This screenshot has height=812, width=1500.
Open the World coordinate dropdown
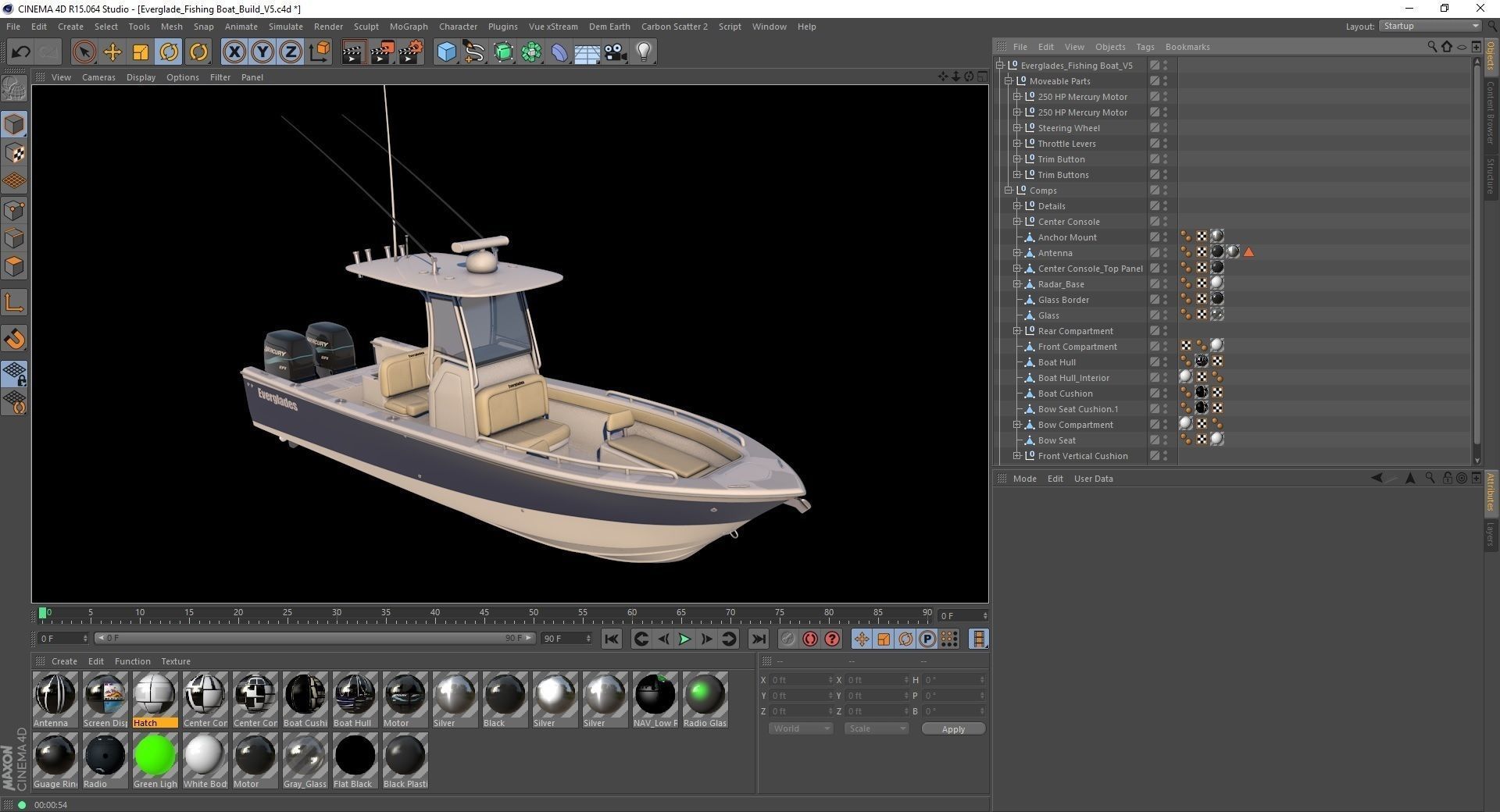[801, 728]
